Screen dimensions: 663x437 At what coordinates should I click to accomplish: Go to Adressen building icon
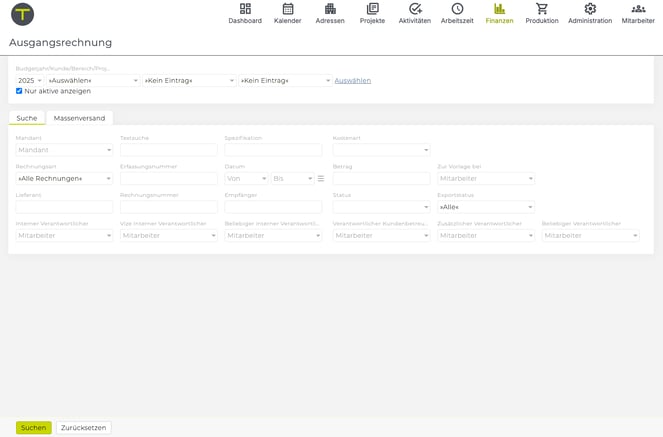pos(330,9)
